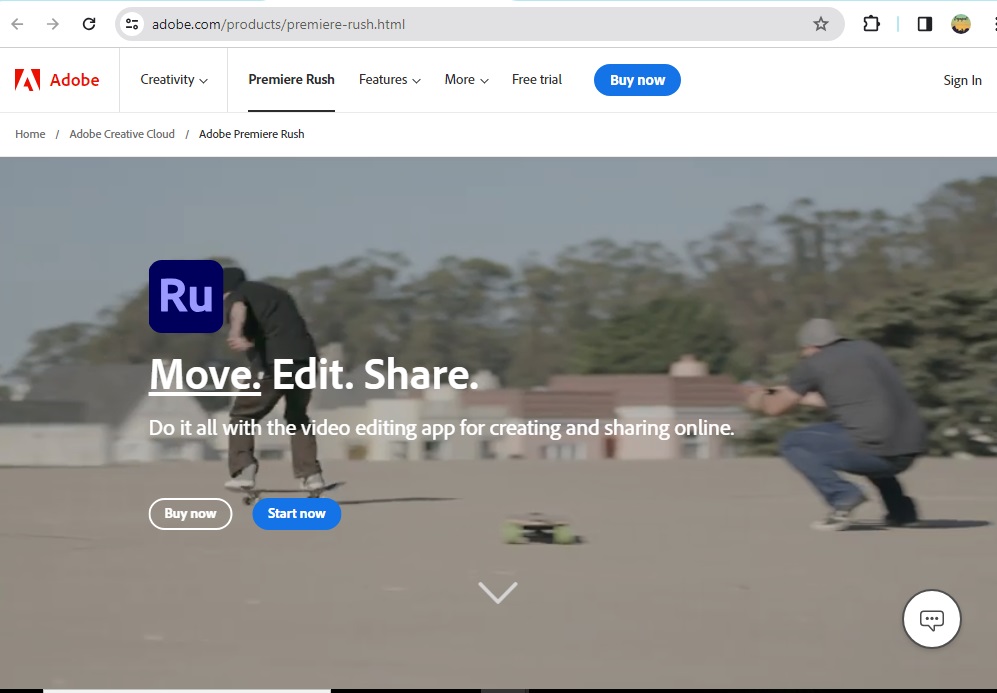
Task: Expand the Features dropdown menu
Action: click(x=390, y=80)
